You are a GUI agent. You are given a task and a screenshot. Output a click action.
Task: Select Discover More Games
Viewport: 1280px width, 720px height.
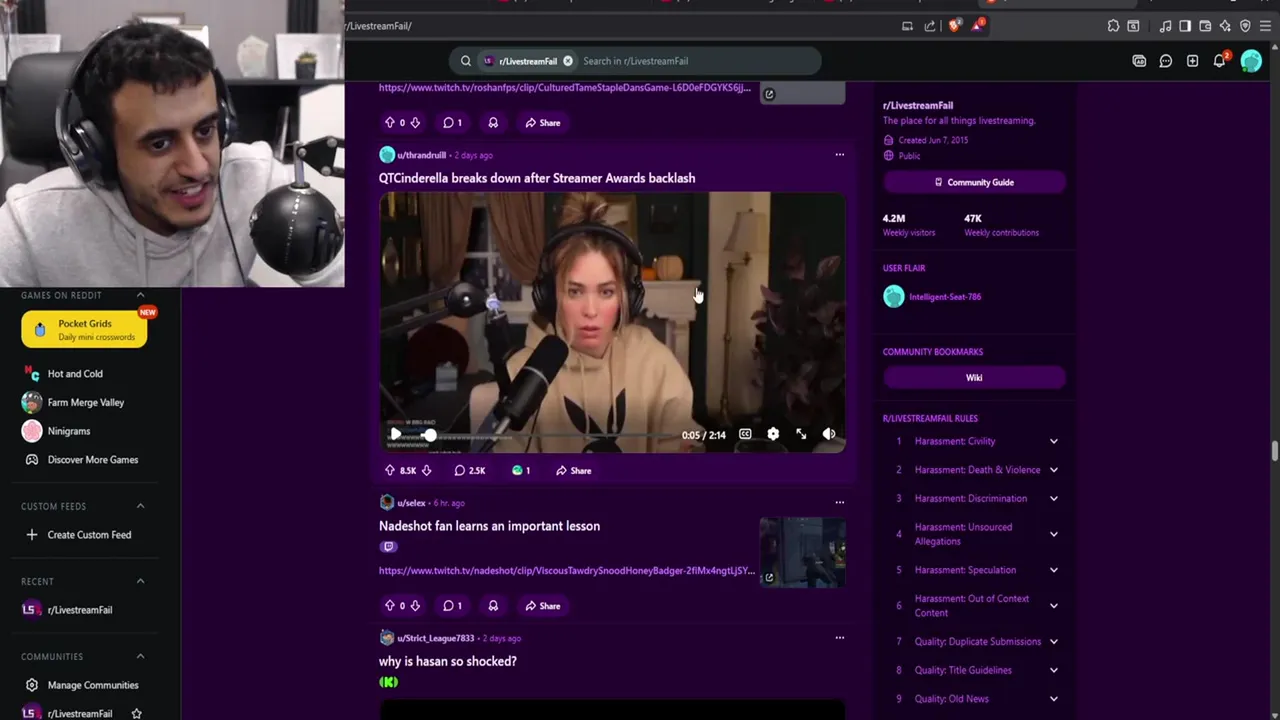click(93, 460)
